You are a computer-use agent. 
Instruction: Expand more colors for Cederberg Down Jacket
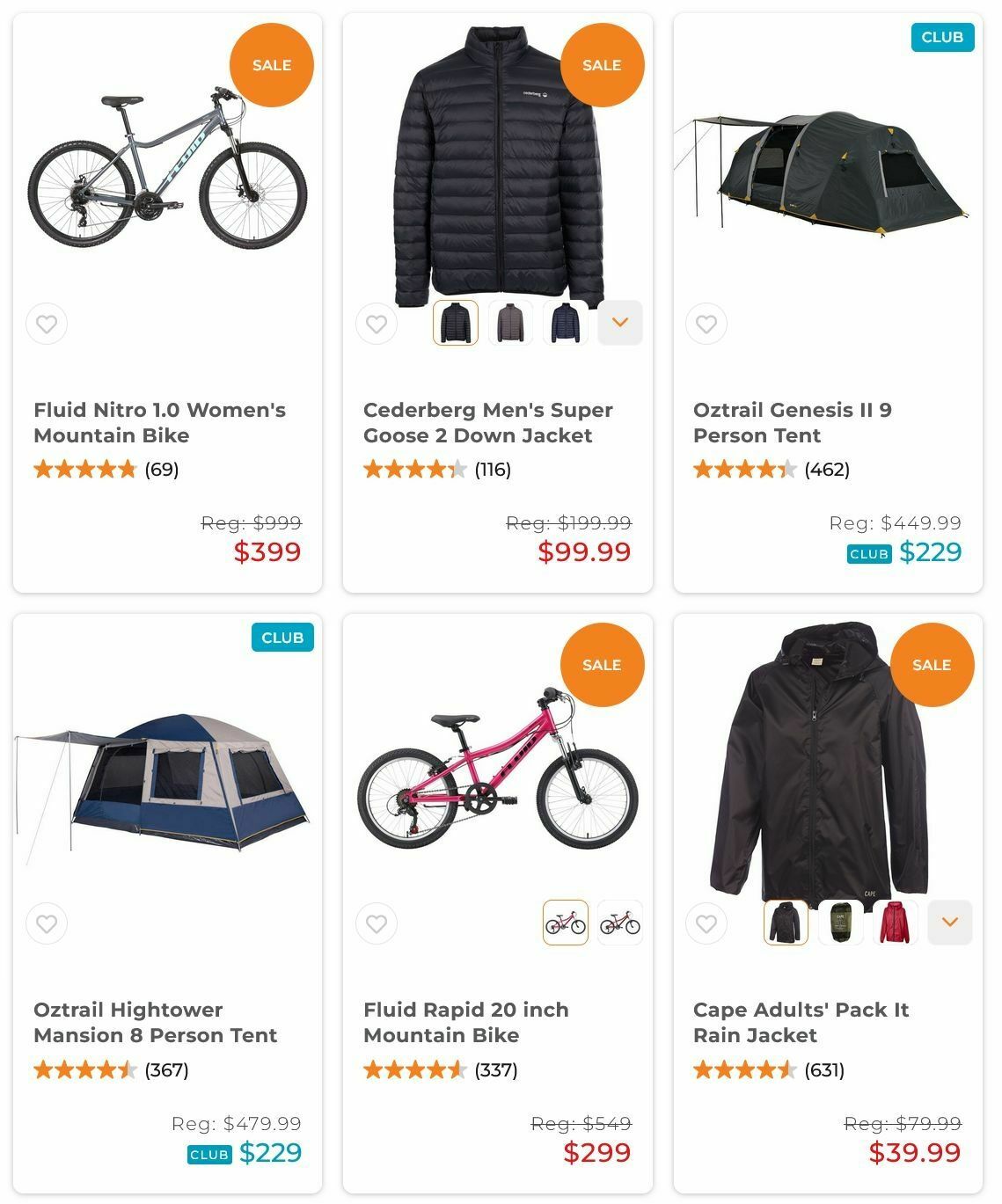[620, 323]
